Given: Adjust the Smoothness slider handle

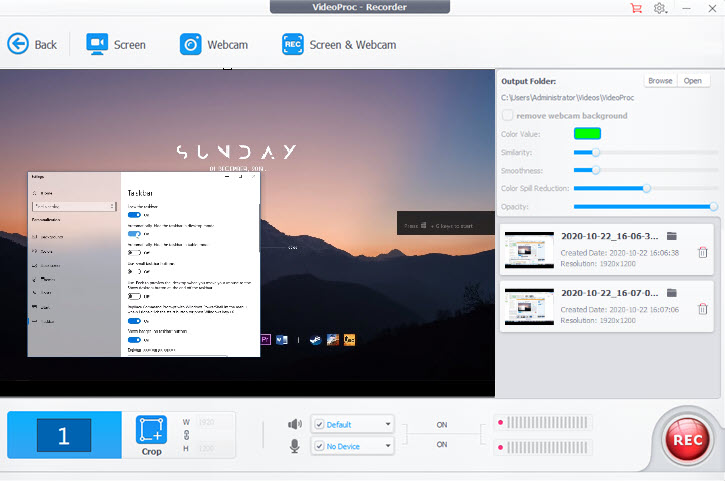Looking at the screenshot, I should pyautogui.click(x=596, y=170).
